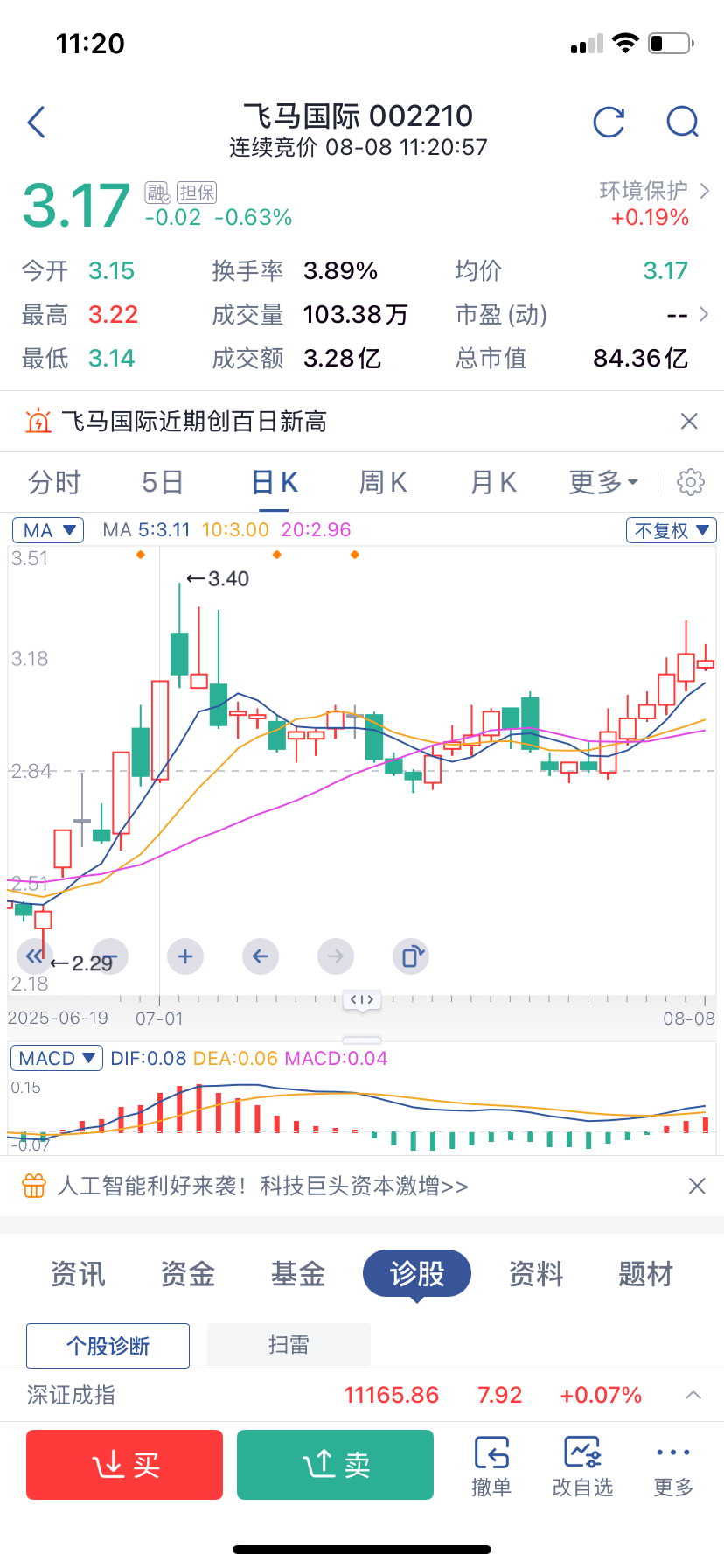Open the MA indicator dropdown
The width and height of the screenshot is (724, 1568).
coord(48,530)
